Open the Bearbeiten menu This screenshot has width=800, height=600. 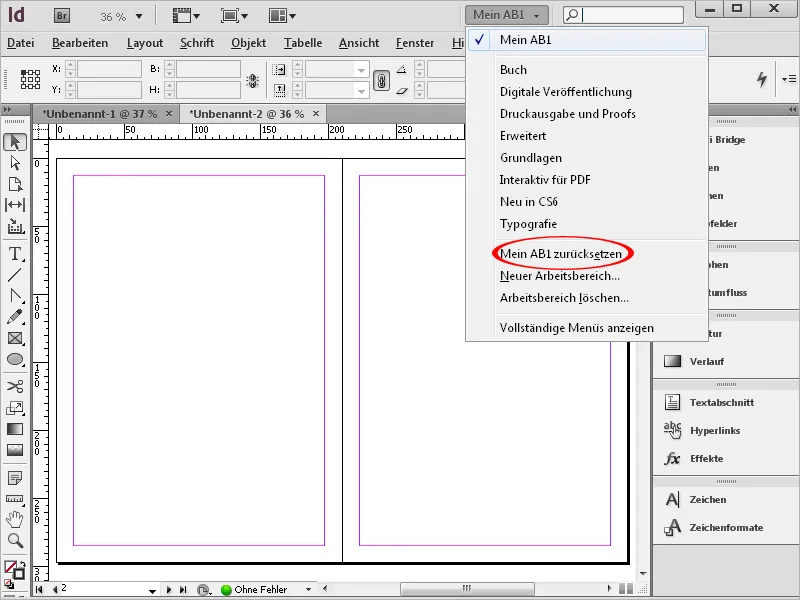click(x=80, y=43)
